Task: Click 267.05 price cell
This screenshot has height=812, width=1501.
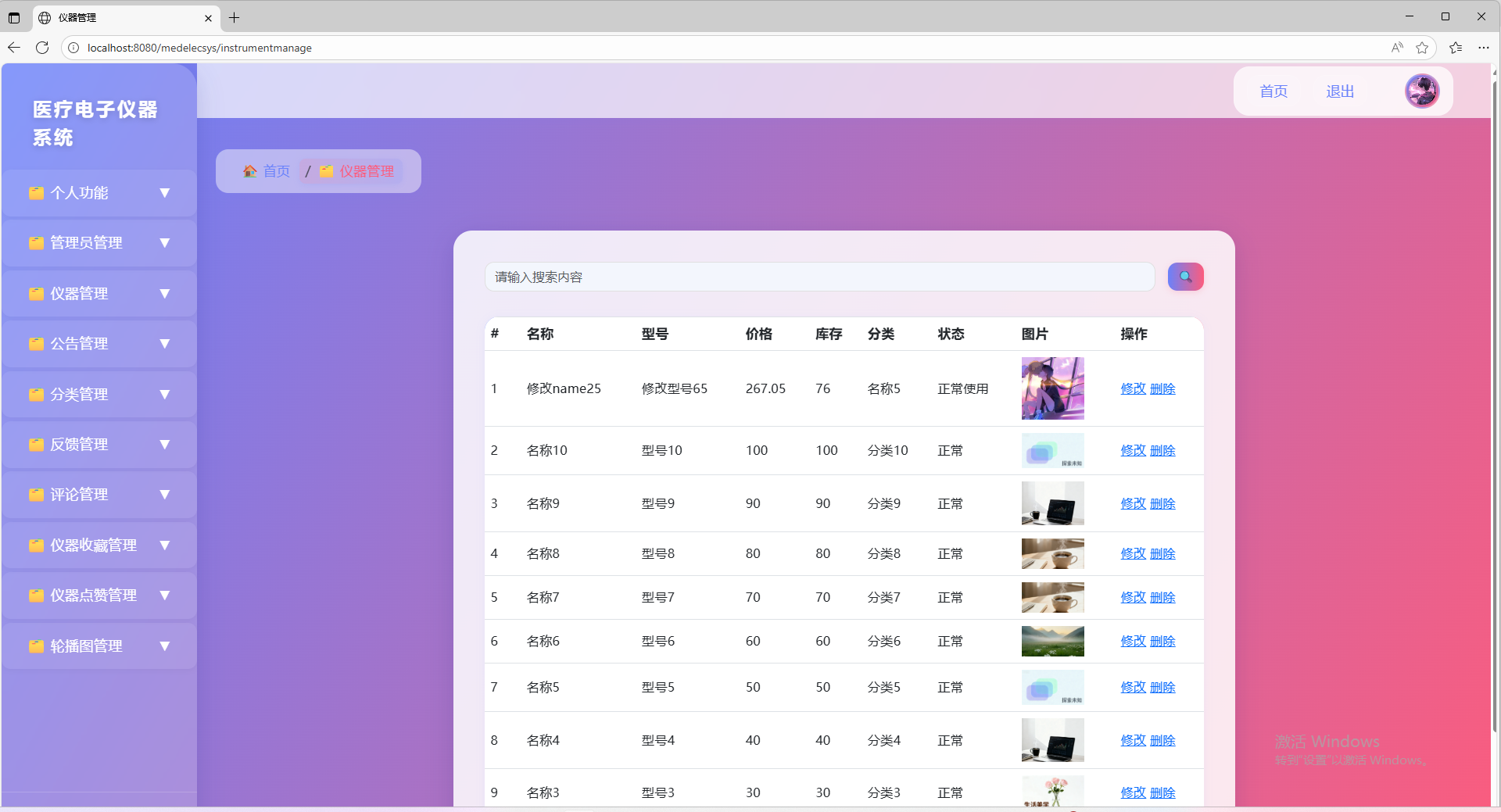Action: [765, 388]
